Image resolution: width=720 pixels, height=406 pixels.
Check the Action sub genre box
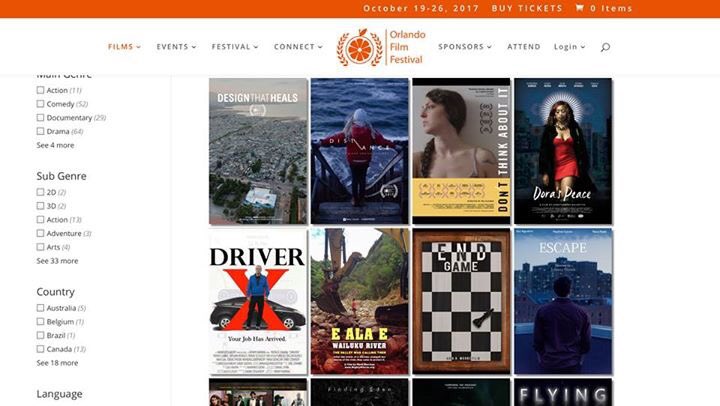pos(40,220)
